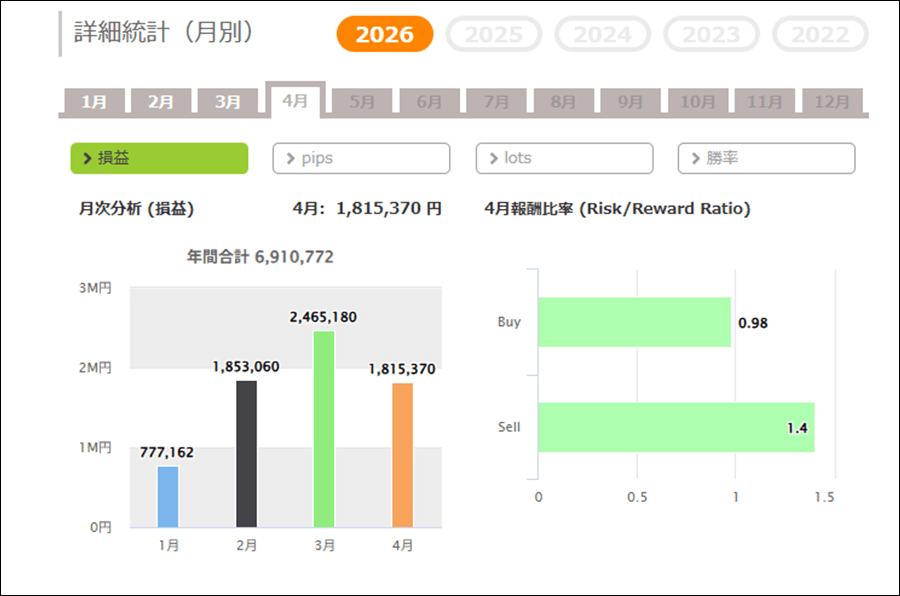Screen dimensions: 900x596
Task: Switch to the 2月 tab
Action: pos(161,102)
